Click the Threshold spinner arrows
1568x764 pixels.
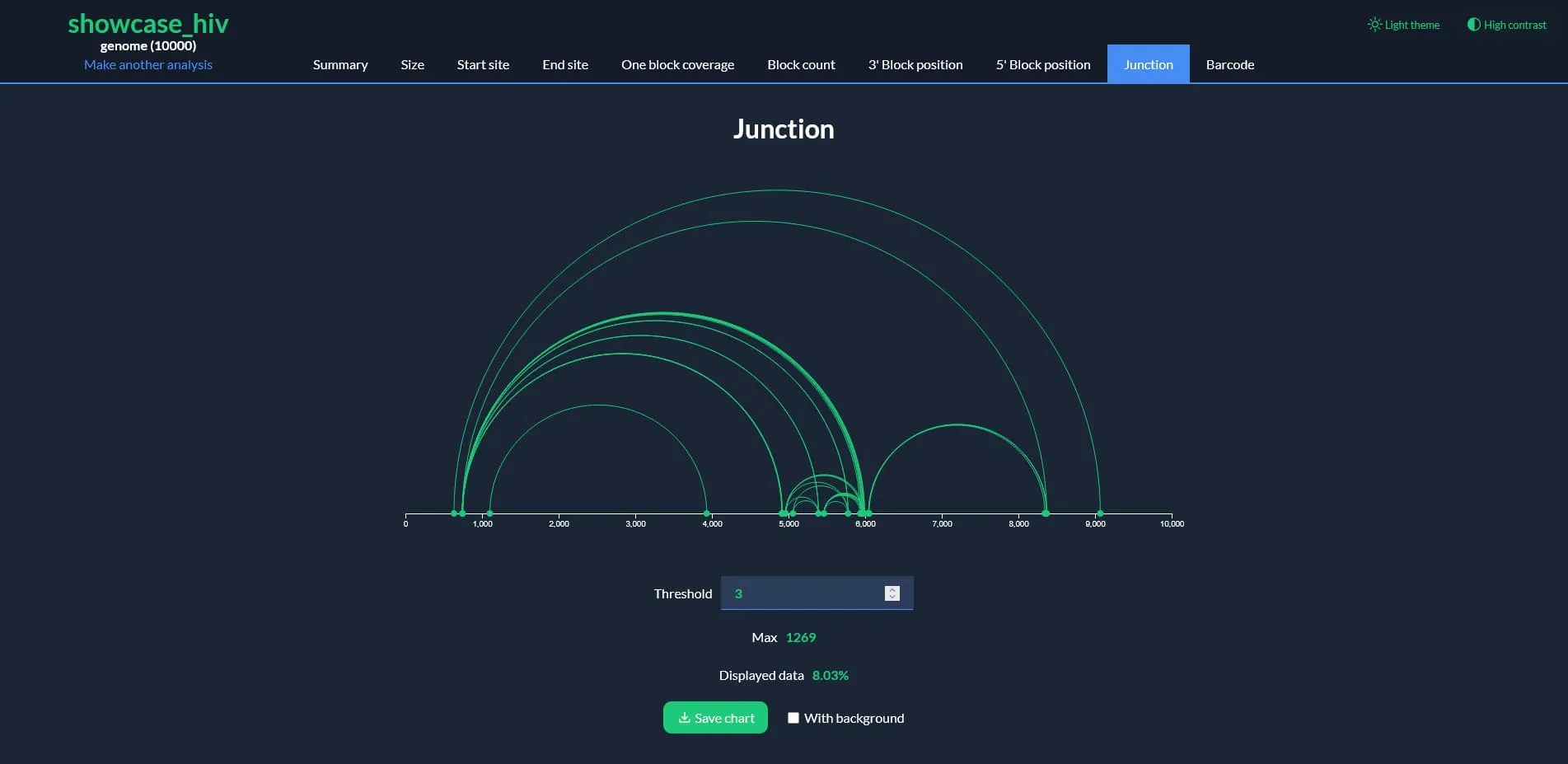(x=892, y=593)
